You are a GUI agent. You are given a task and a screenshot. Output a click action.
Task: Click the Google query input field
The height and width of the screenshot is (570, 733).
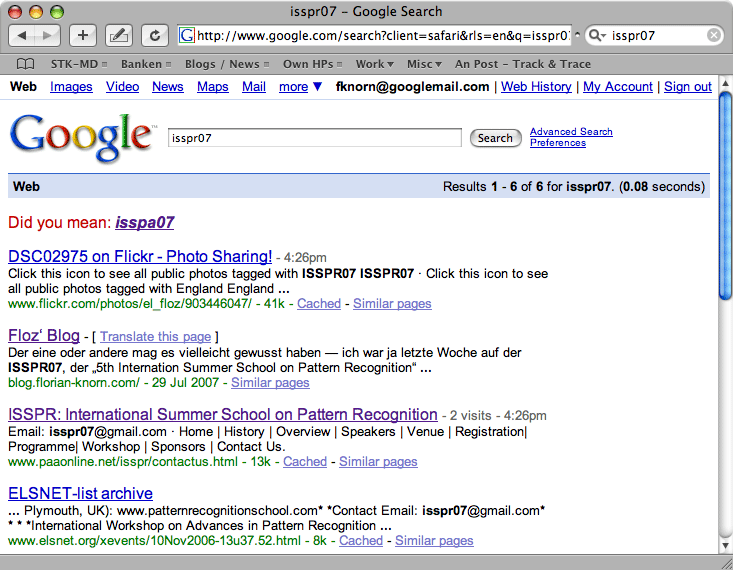click(315, 138)
